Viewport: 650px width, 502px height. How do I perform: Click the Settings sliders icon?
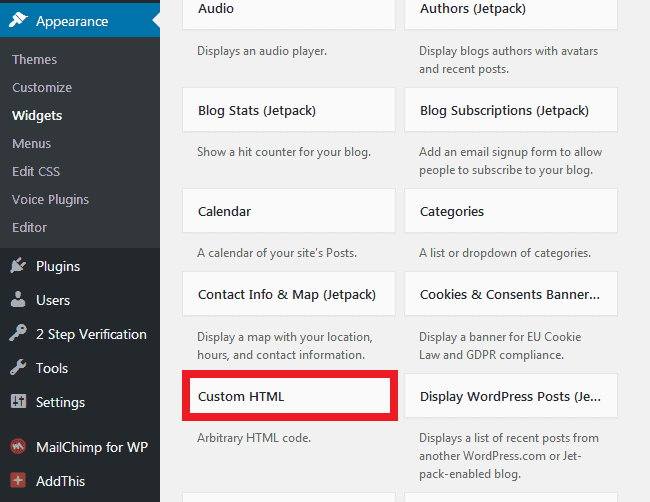pos(18,401)
